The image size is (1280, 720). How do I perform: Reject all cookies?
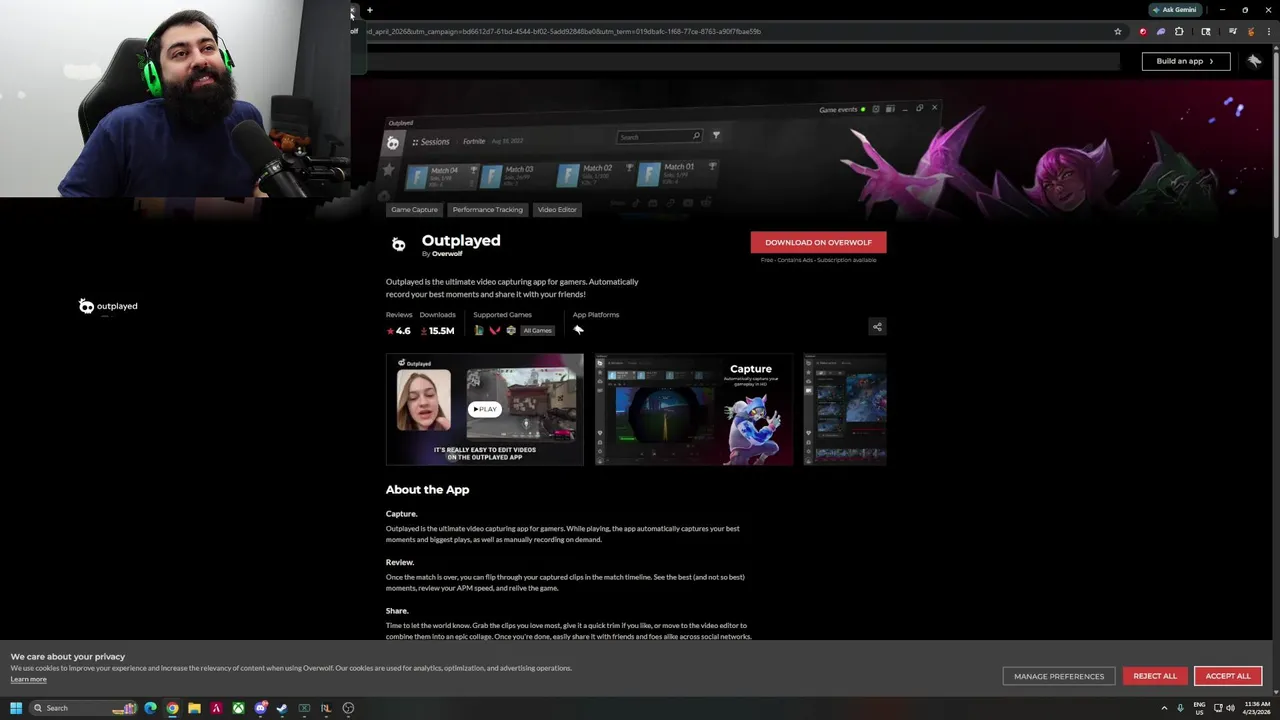coord(1155,676)
